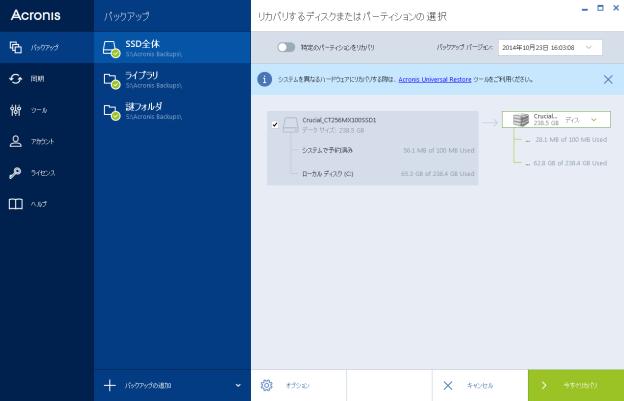This screenshot has width=624, height=401.
Task: Select the ライブラリ backup entry
Action: pos(172,79)
